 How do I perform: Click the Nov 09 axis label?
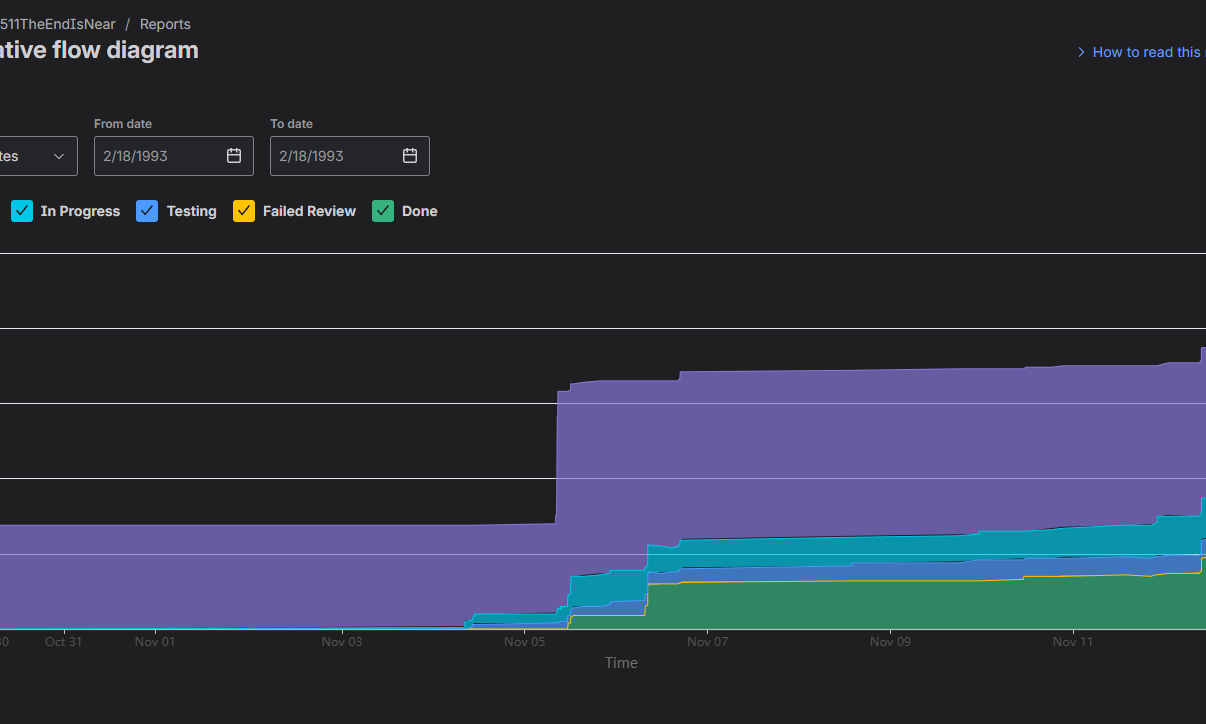click(x=890, y=642)
